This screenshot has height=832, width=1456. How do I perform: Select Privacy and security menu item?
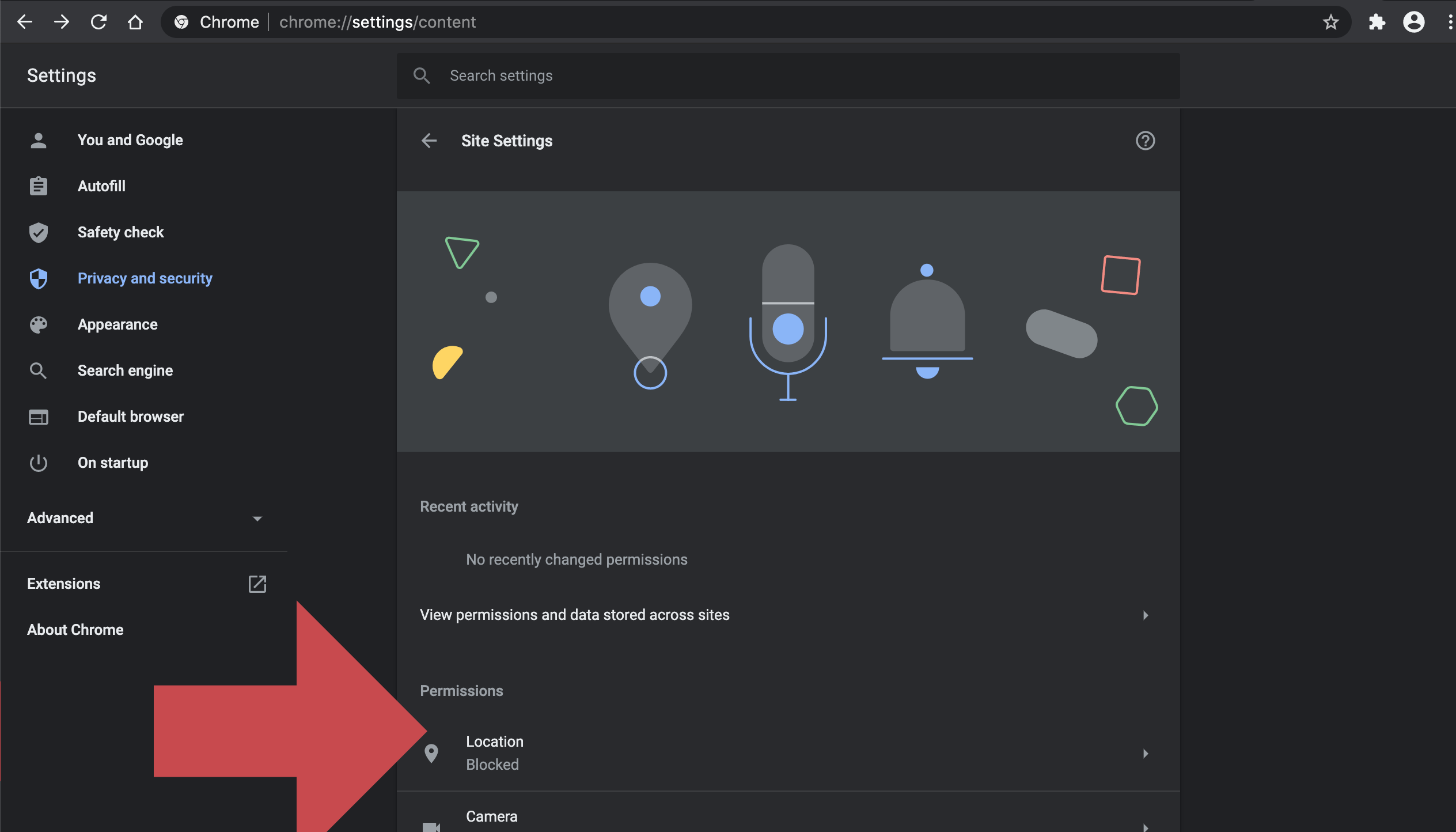coord(145,278)
